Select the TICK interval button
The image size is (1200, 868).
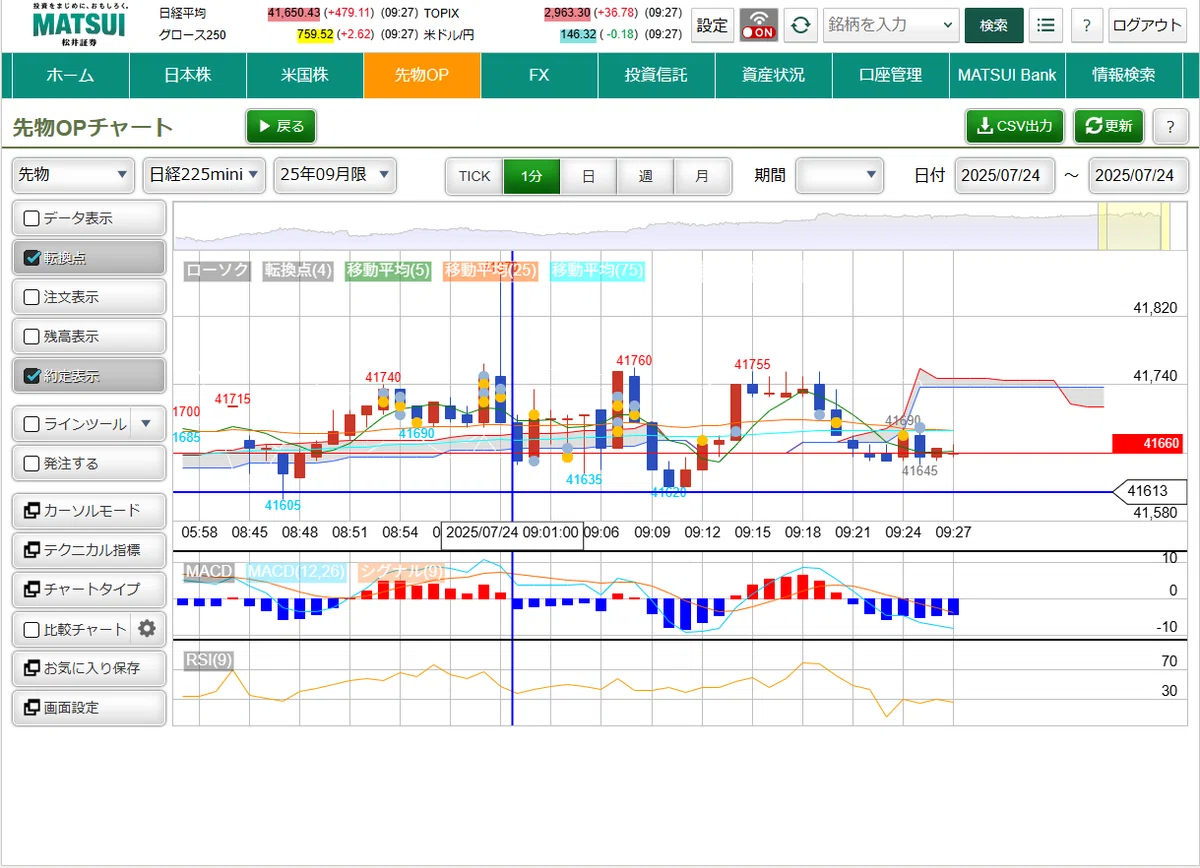(474, 176)
